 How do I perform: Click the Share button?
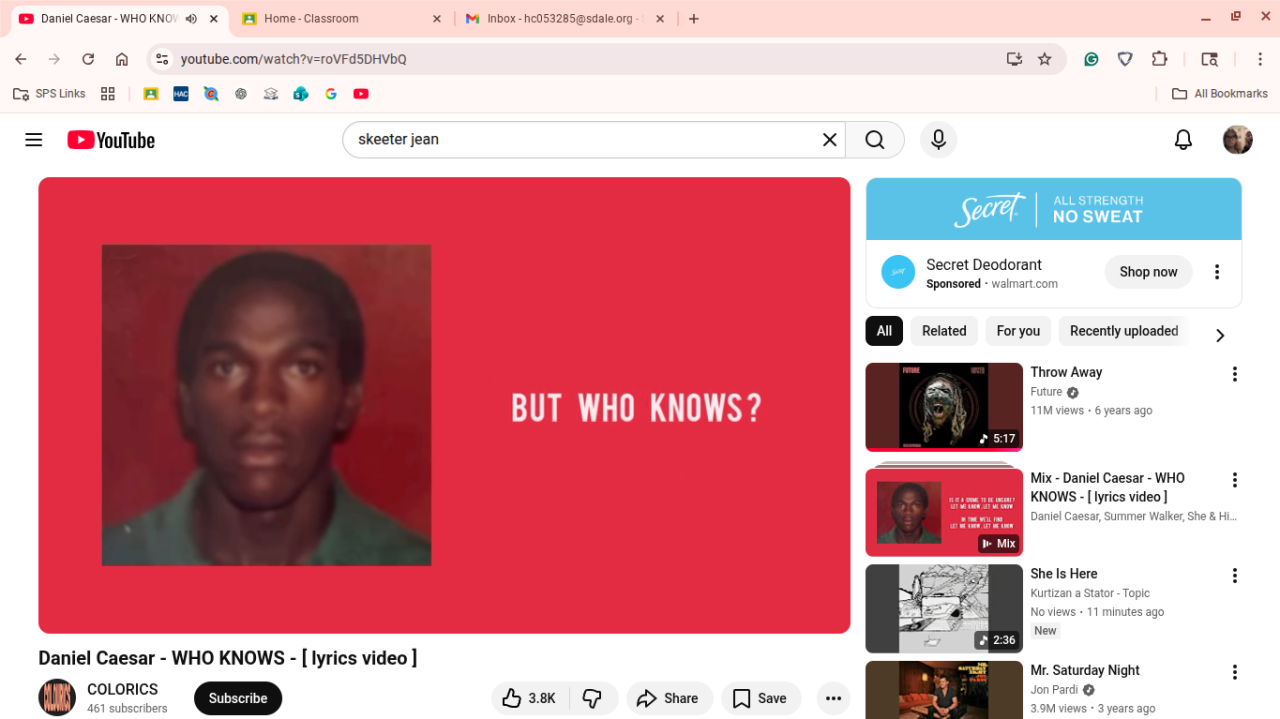pos(669,698)
